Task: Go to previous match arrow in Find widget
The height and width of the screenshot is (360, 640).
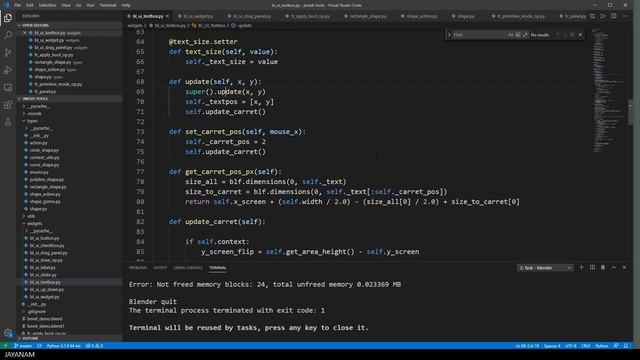Action: 558,35
